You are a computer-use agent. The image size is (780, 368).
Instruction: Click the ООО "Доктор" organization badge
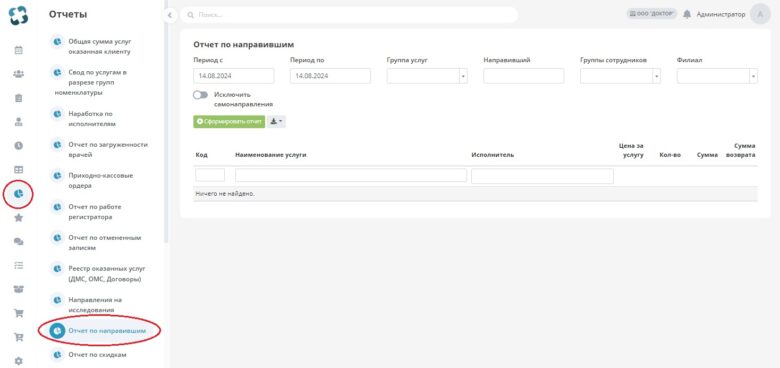coord(652,14)
